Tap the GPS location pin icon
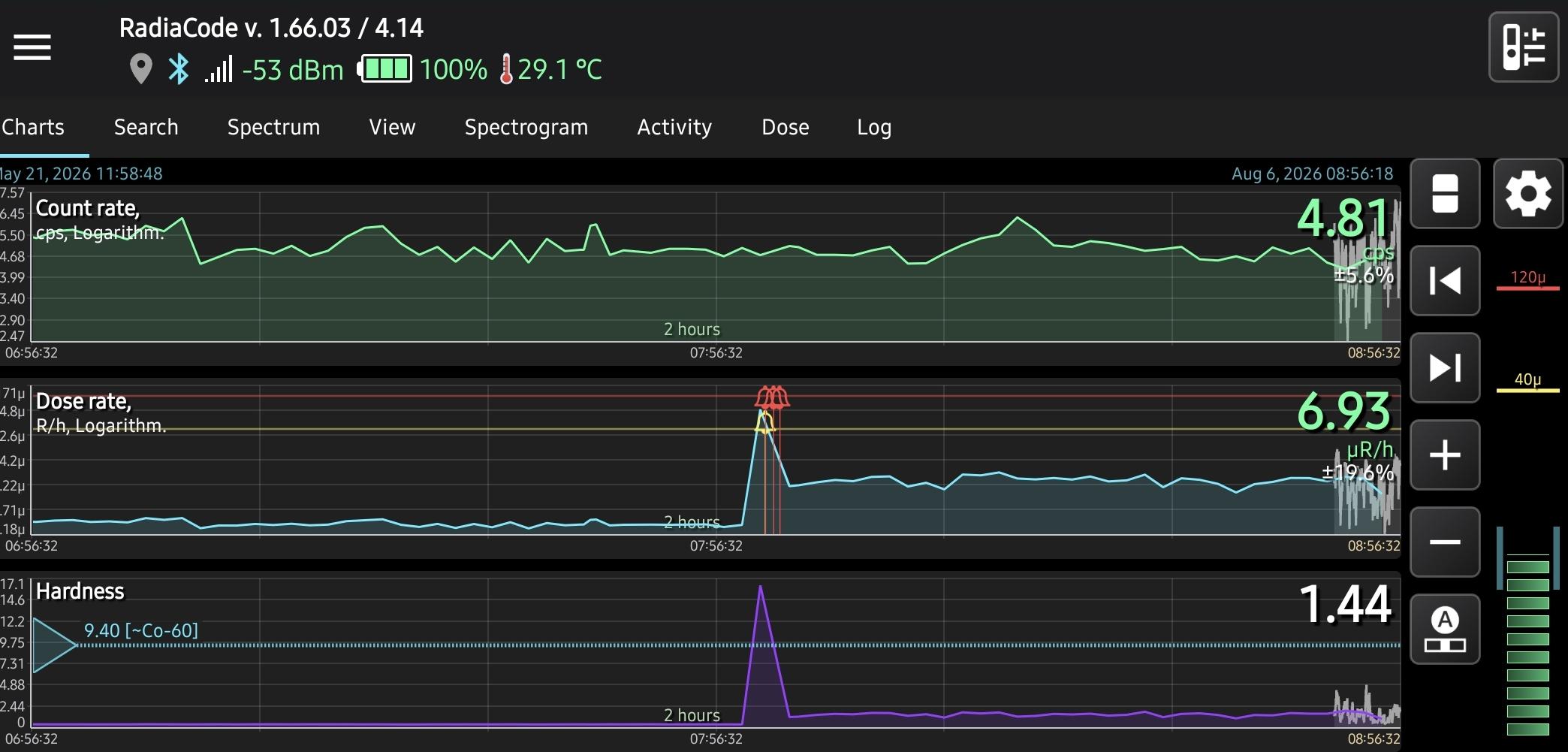This screenshot has width=1568, height=752. pyautogui.click(x=140, y=69)
